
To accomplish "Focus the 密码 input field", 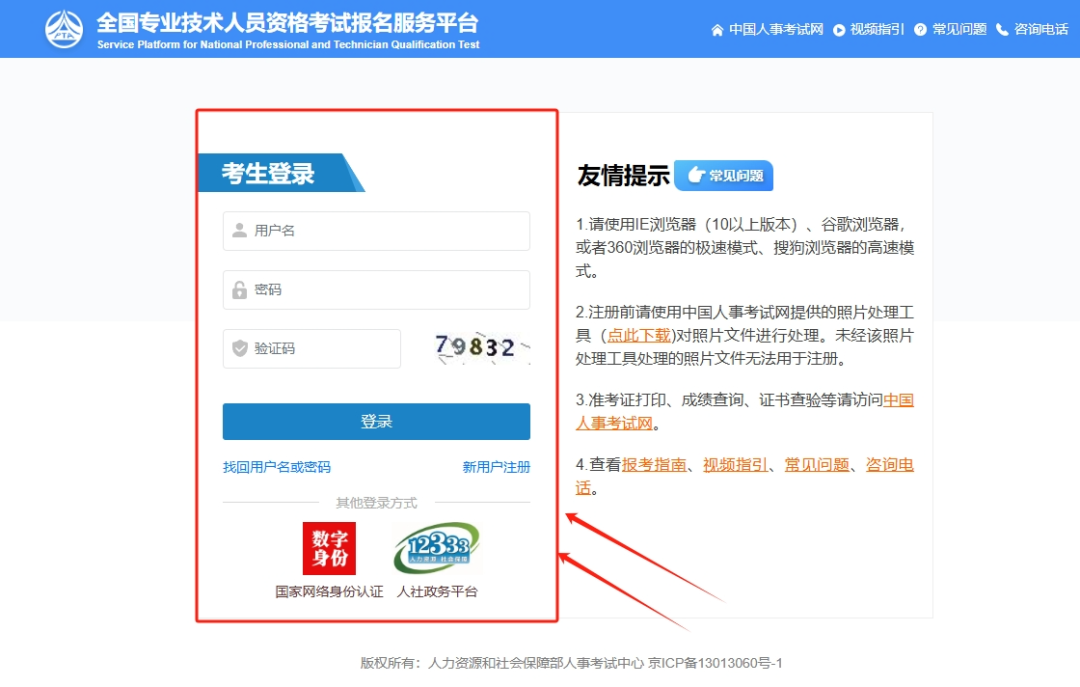I will point(376,289).
